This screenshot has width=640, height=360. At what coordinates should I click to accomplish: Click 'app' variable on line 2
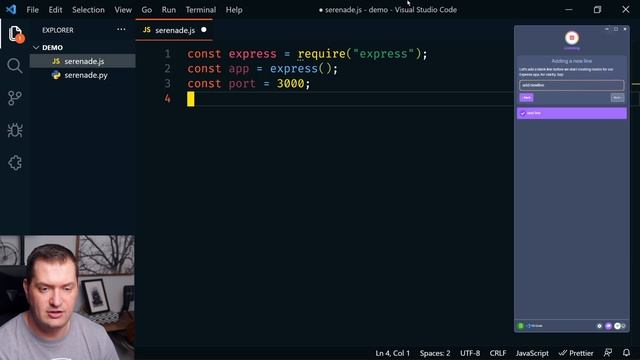coord(239,69)
